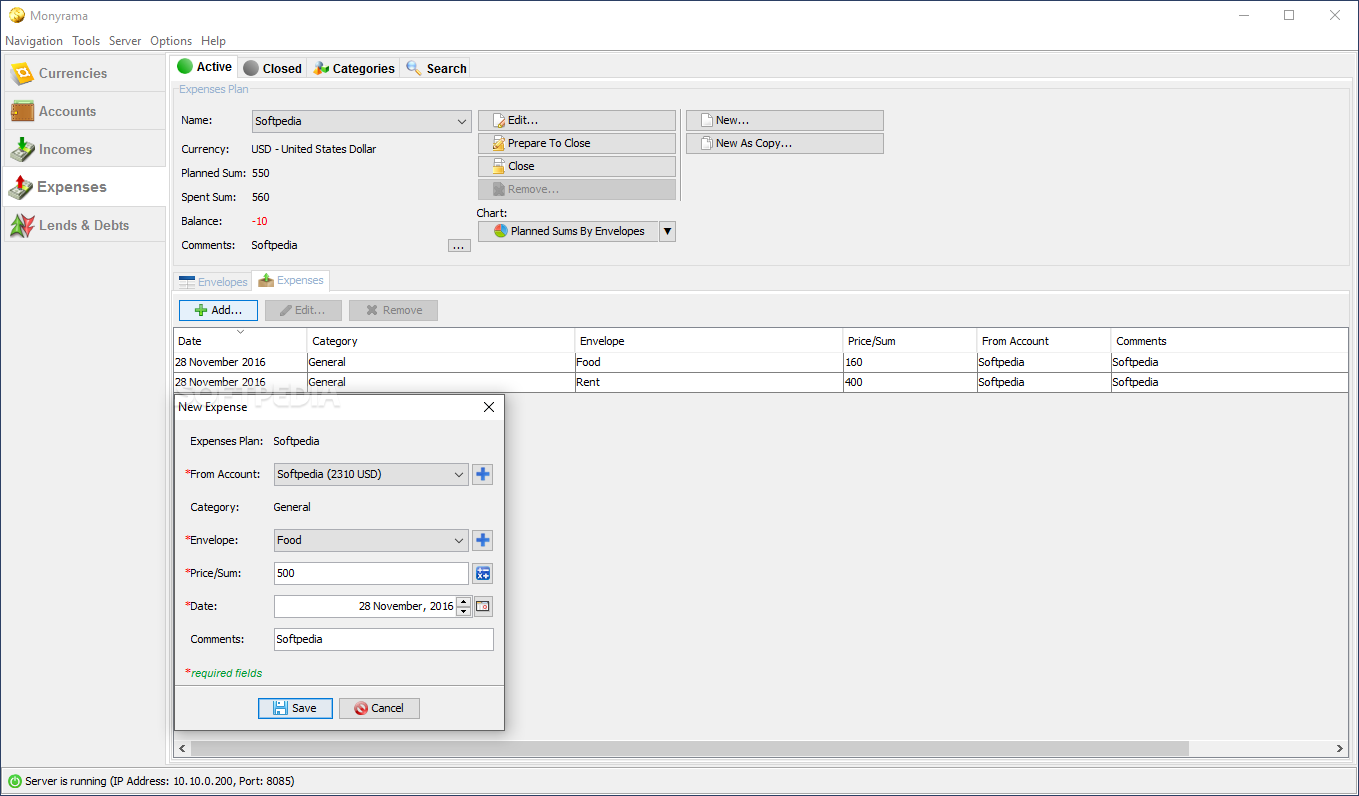Cancel the New Expense dialog
Viewport: 1359px width, 796px height.
point(379,708)
